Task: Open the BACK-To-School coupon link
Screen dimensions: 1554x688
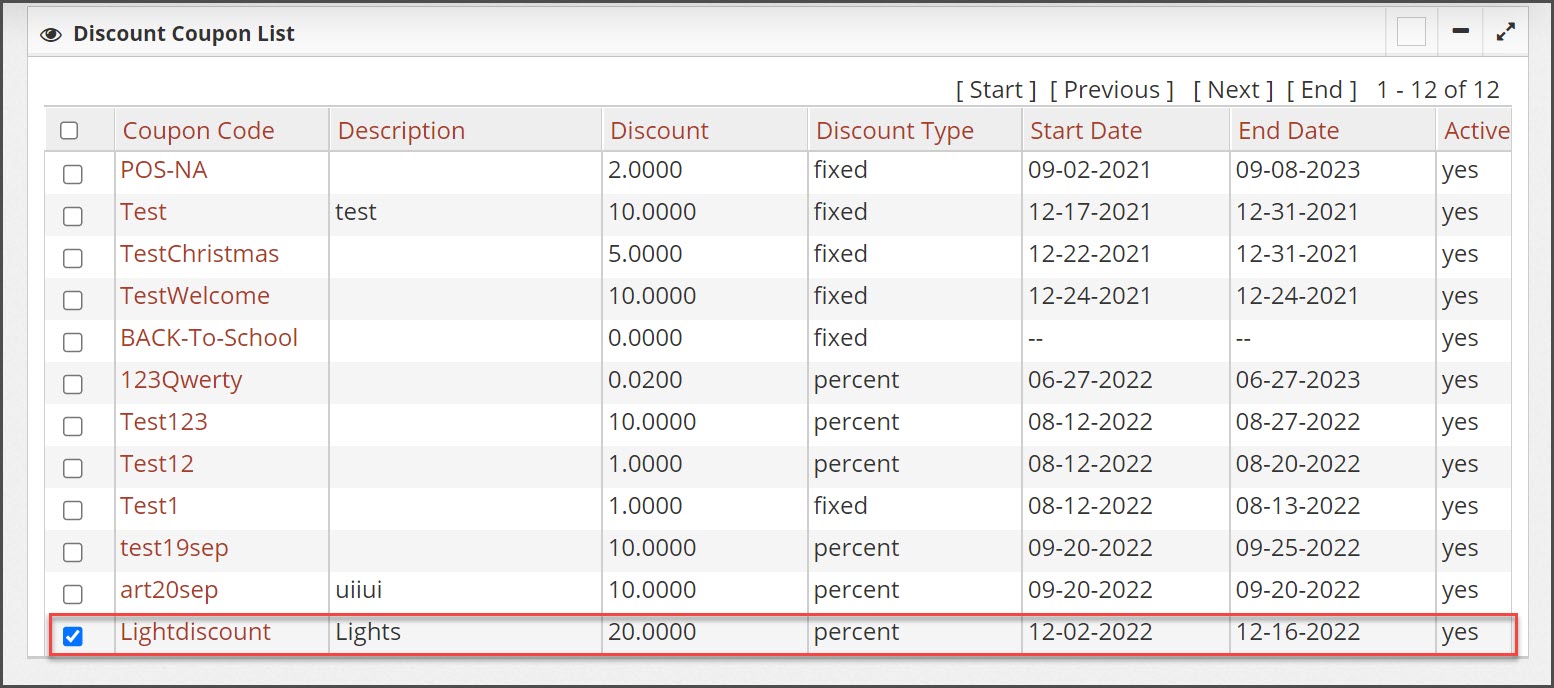Action: click(209, 338)
